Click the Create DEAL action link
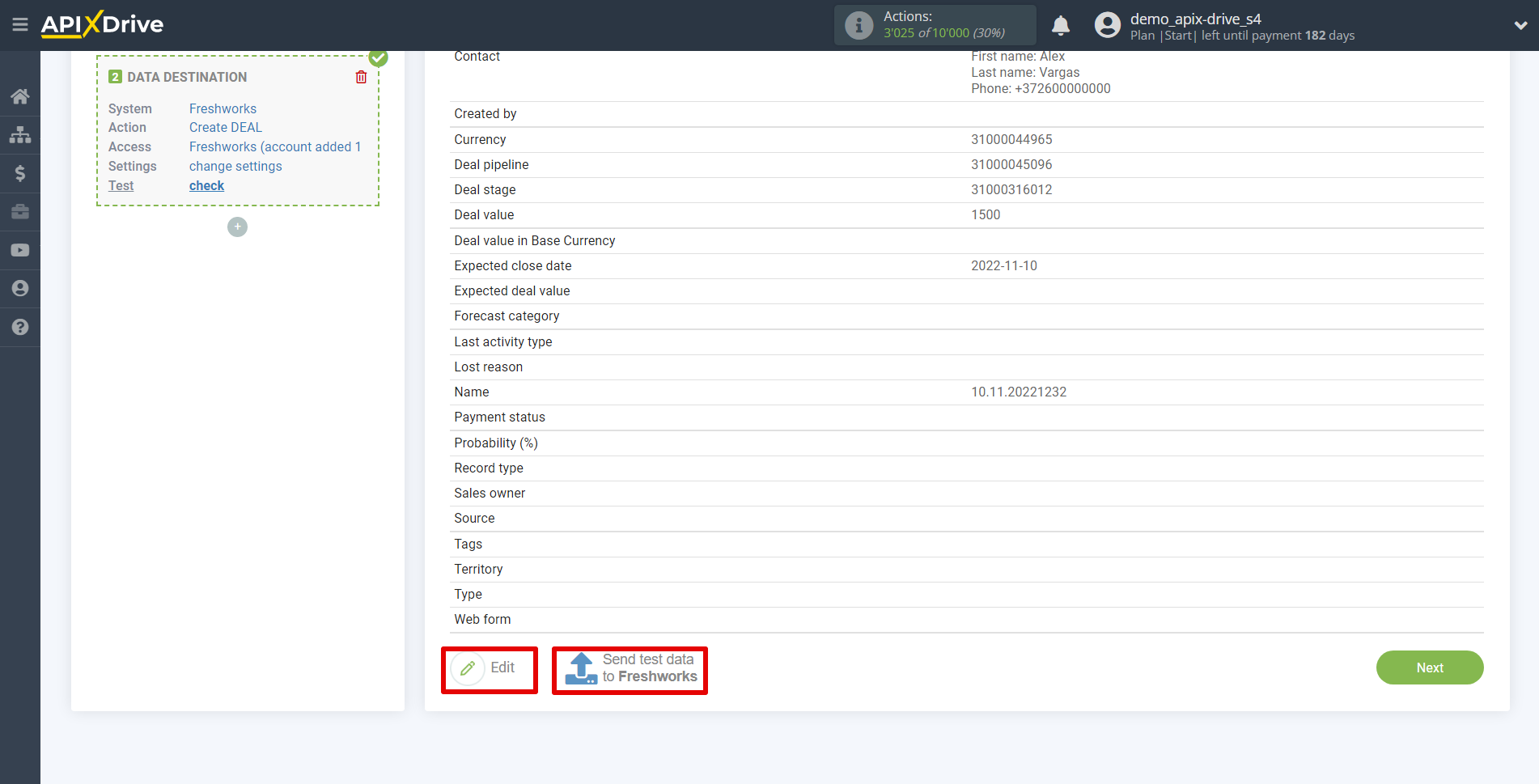Viewport: 1539px width, 784px height. pyautogui.click(x=226, y=127)
